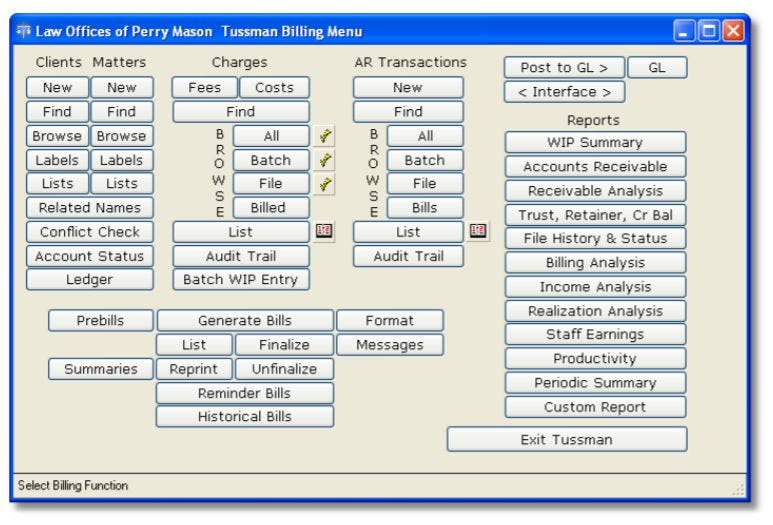
Task: Open Labels for Matters
Action: (x=122, y=160)
